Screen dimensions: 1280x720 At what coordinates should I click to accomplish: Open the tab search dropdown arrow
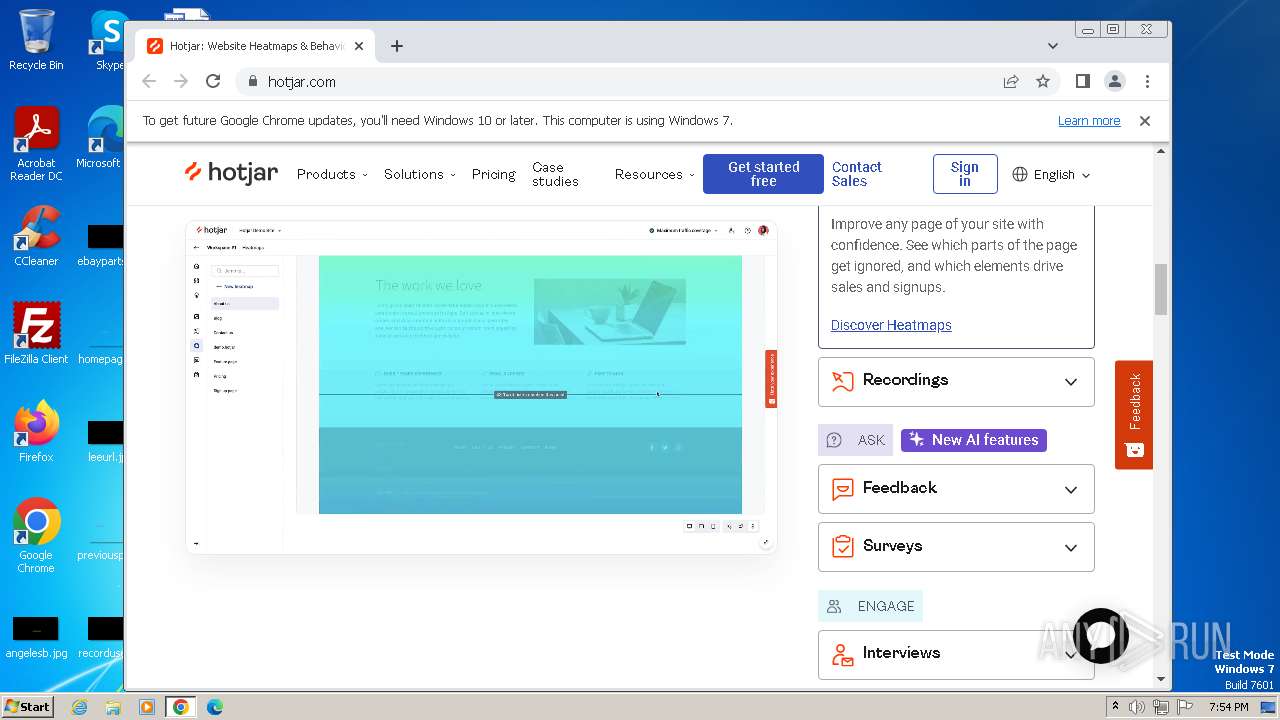[x=1053, y=46]
